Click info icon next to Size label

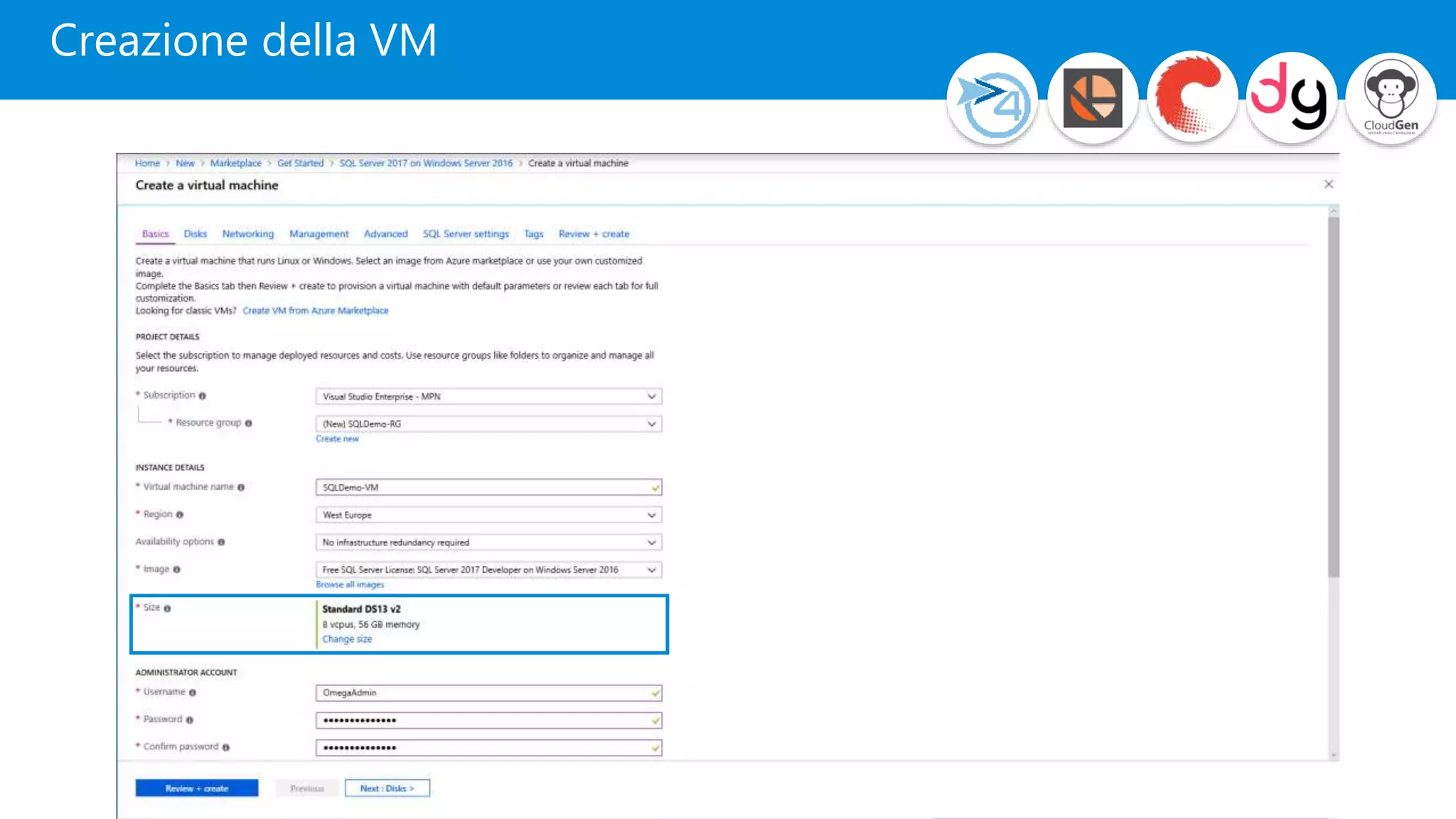168,609
